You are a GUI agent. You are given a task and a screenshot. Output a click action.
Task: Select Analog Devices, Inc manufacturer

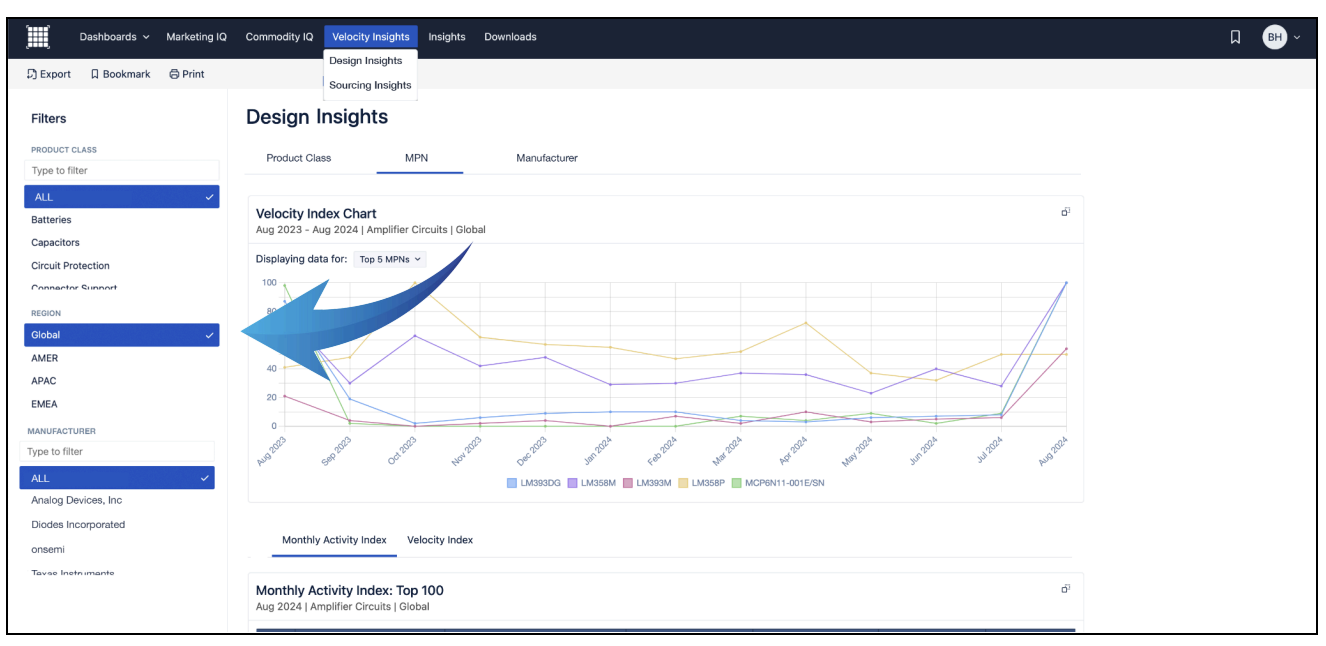pyautogui.click(x=76, y=500)
